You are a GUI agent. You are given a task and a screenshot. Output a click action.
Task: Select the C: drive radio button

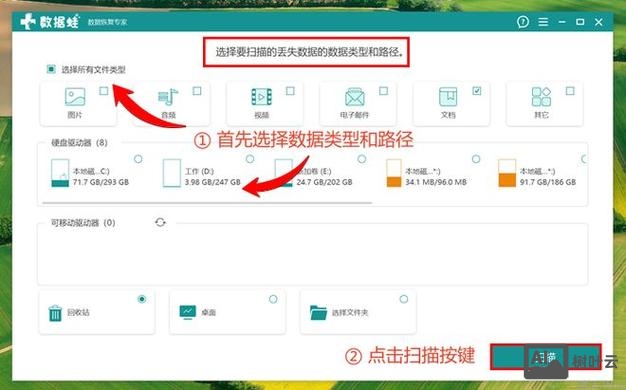tap(138, 159)
